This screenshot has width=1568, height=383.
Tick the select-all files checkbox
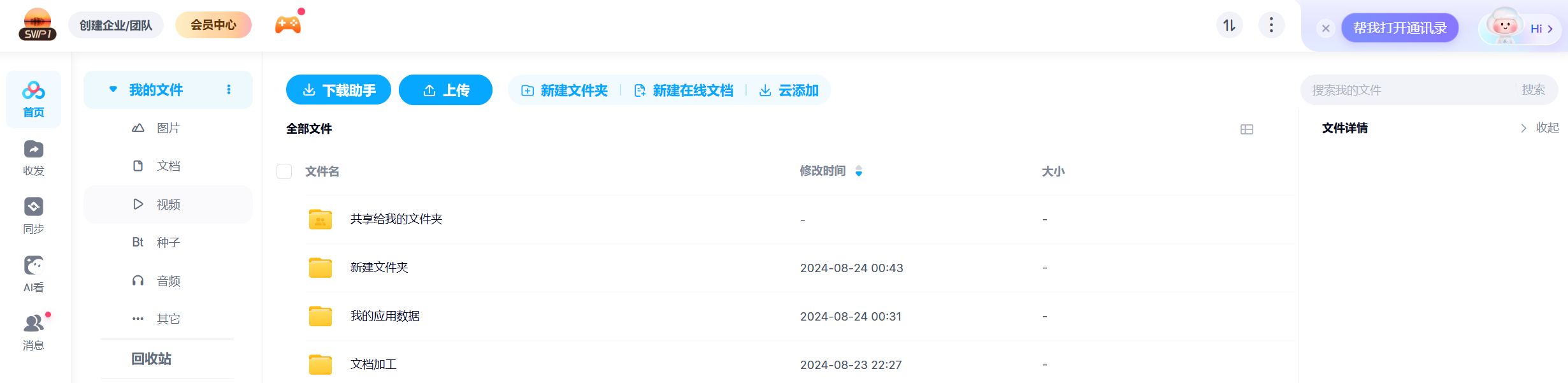[x=284, y=171]
